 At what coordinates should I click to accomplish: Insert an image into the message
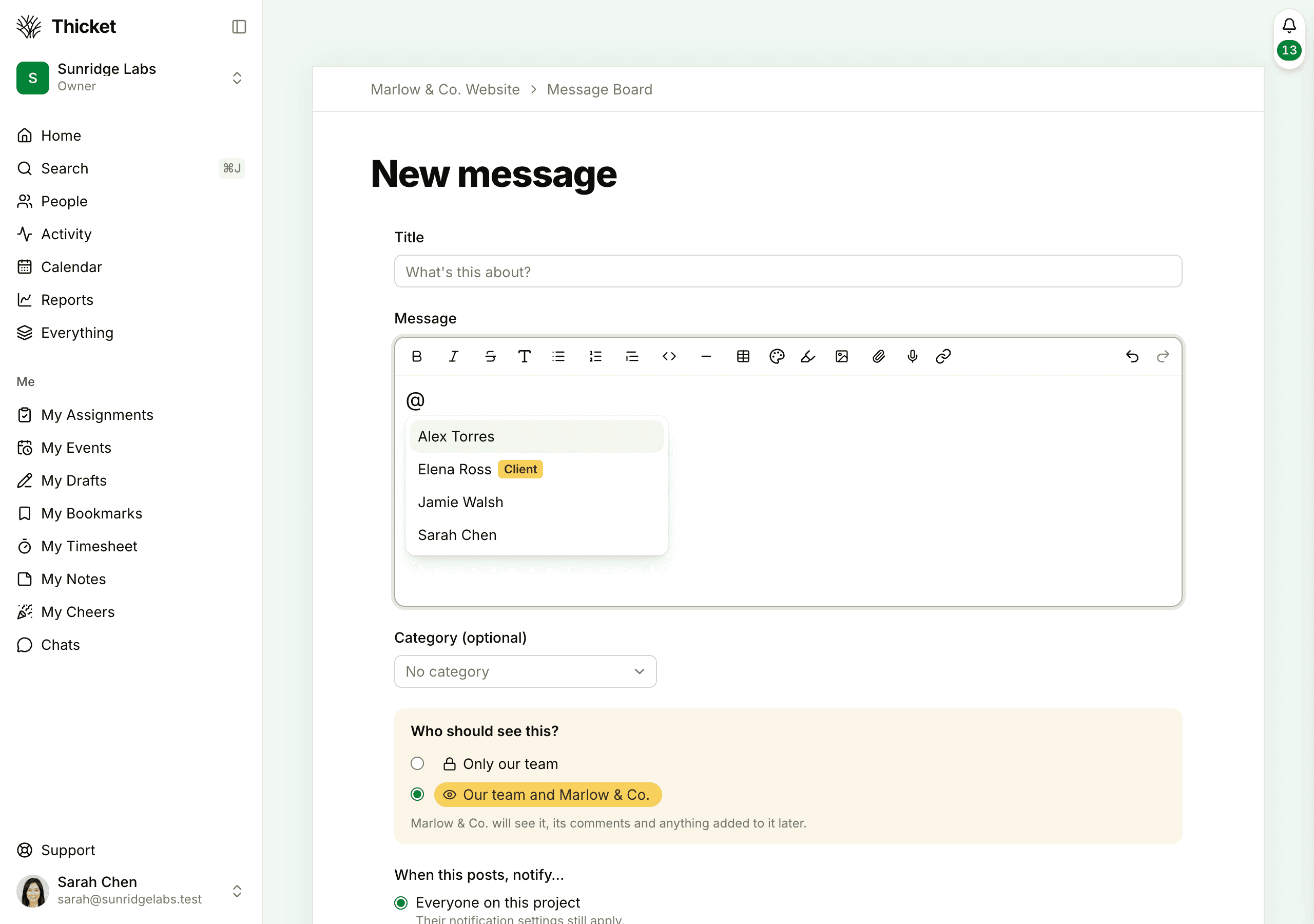[842, 356]
